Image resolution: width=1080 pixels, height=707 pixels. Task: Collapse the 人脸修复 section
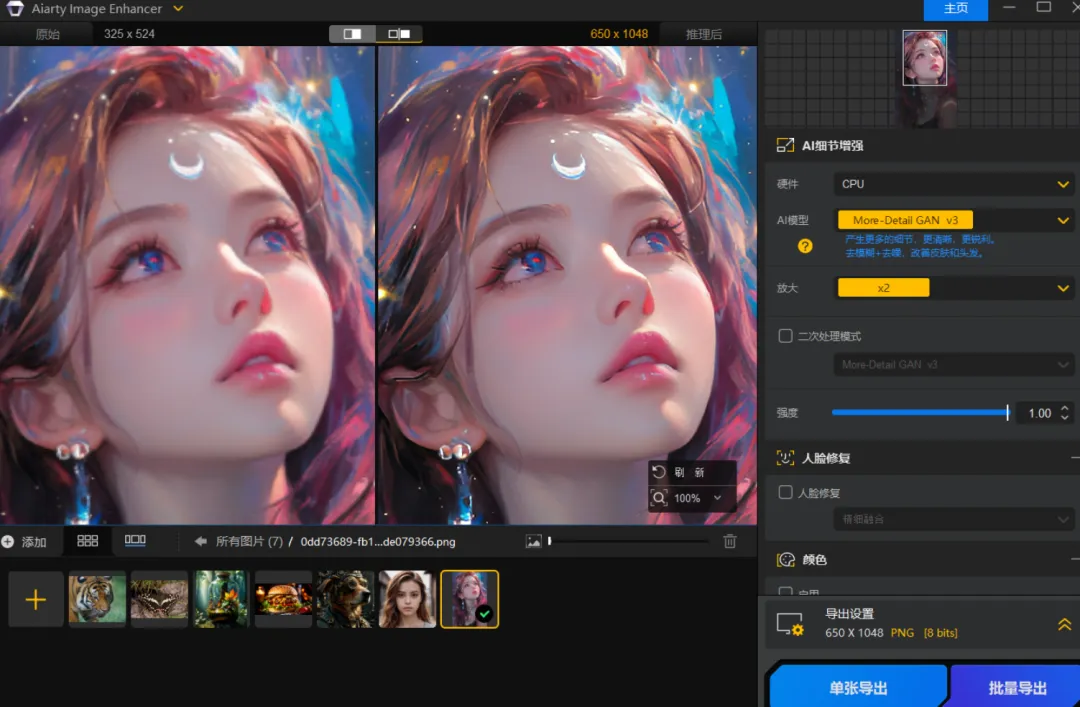[1075, 458]
